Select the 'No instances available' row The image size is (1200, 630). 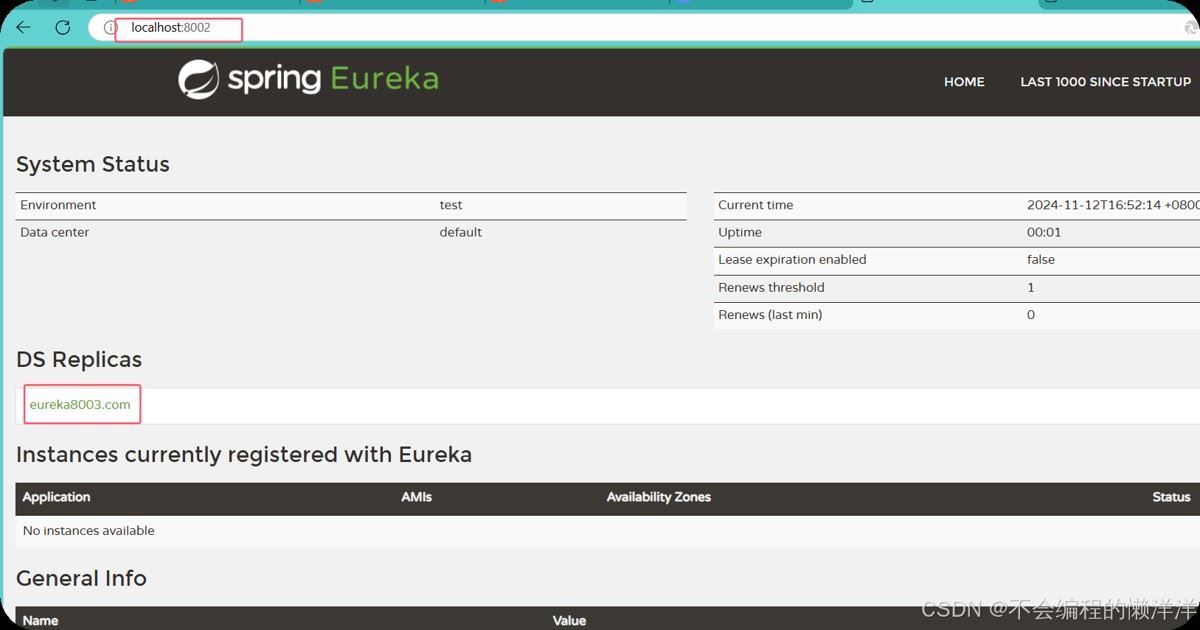pyautogui.click(x=608, y=531)
